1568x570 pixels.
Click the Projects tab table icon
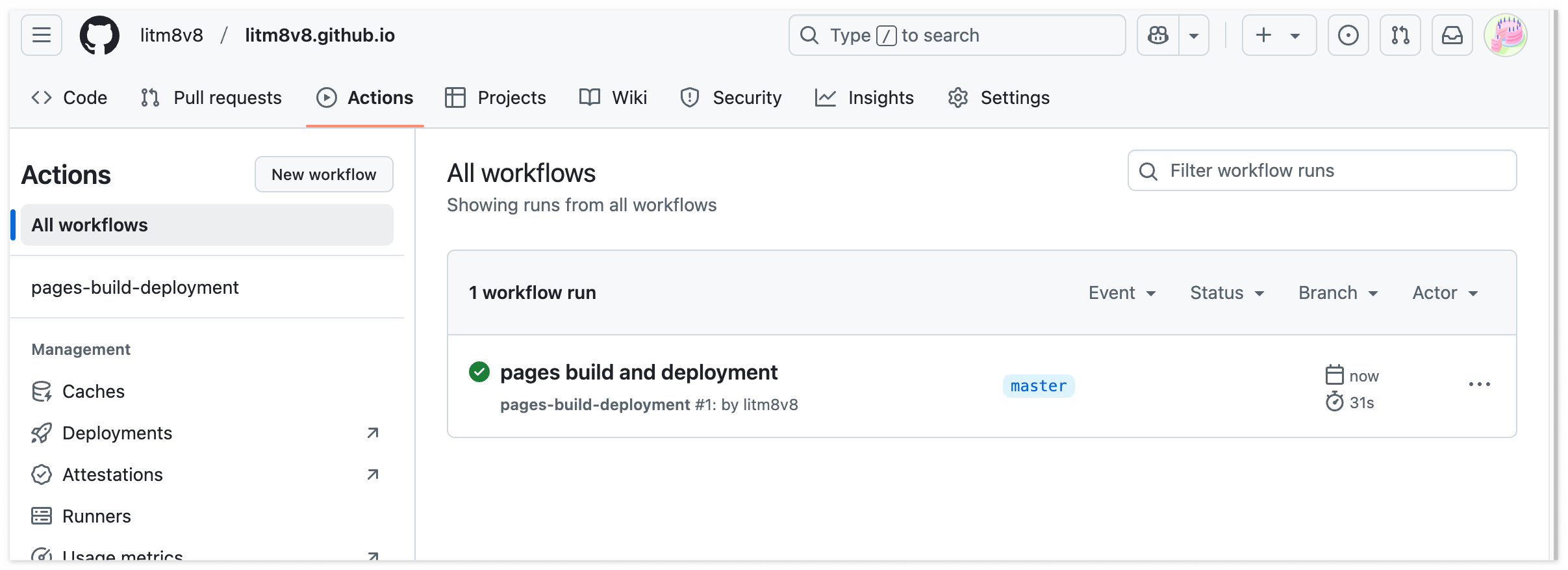pos(455,97)
